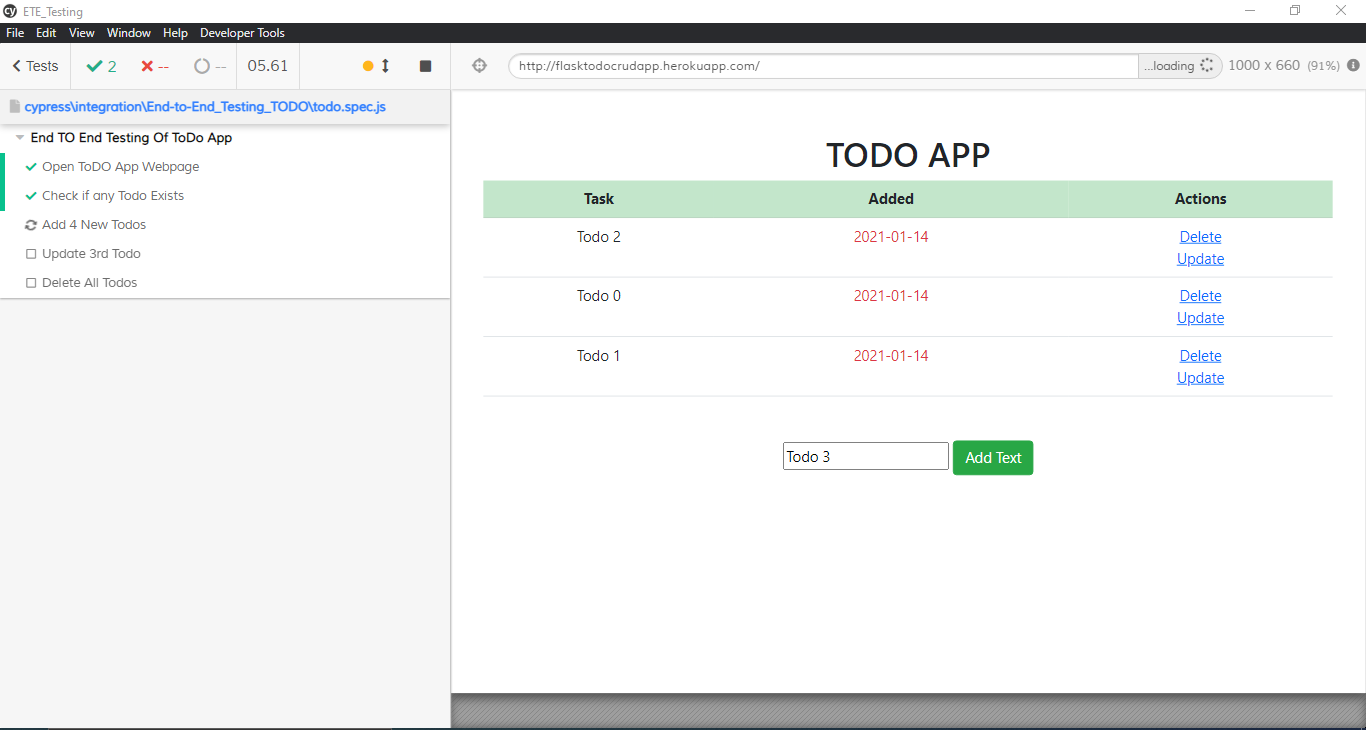The height and width of the screenshot is (730, 1366).
Task: Open the Developer Tools menu
Action: [241, 32]
